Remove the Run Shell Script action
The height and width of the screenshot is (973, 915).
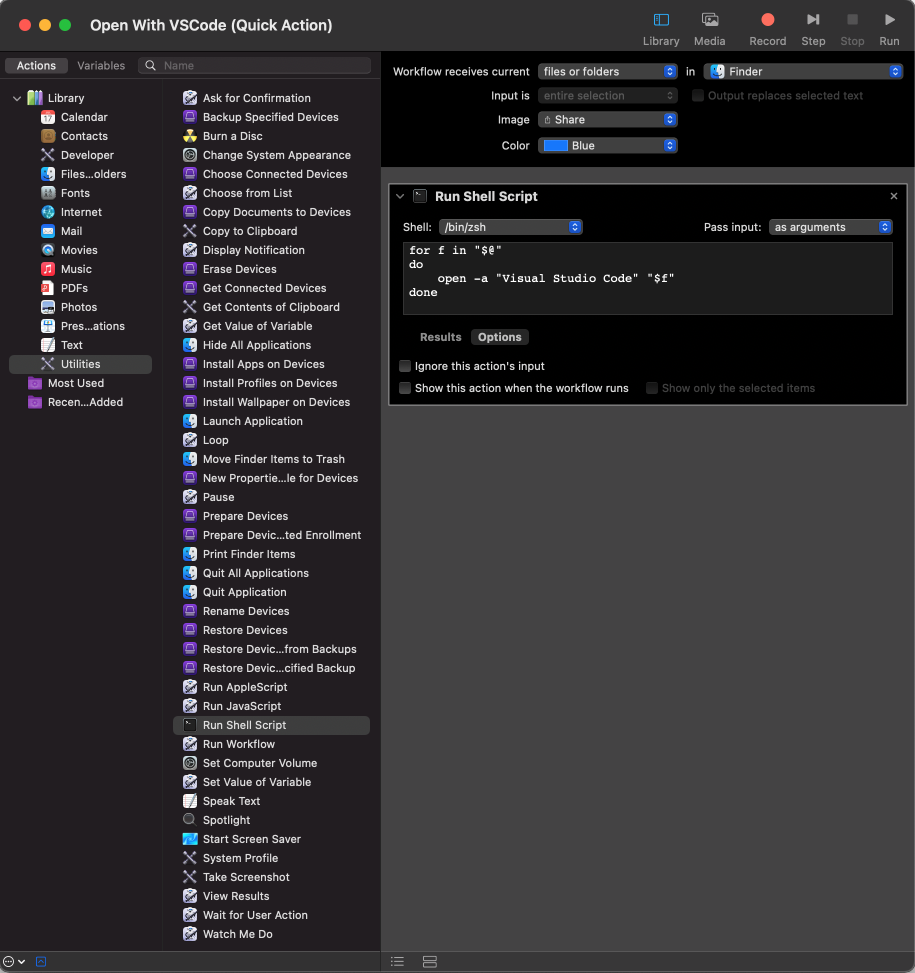click(x=893, y=196)
